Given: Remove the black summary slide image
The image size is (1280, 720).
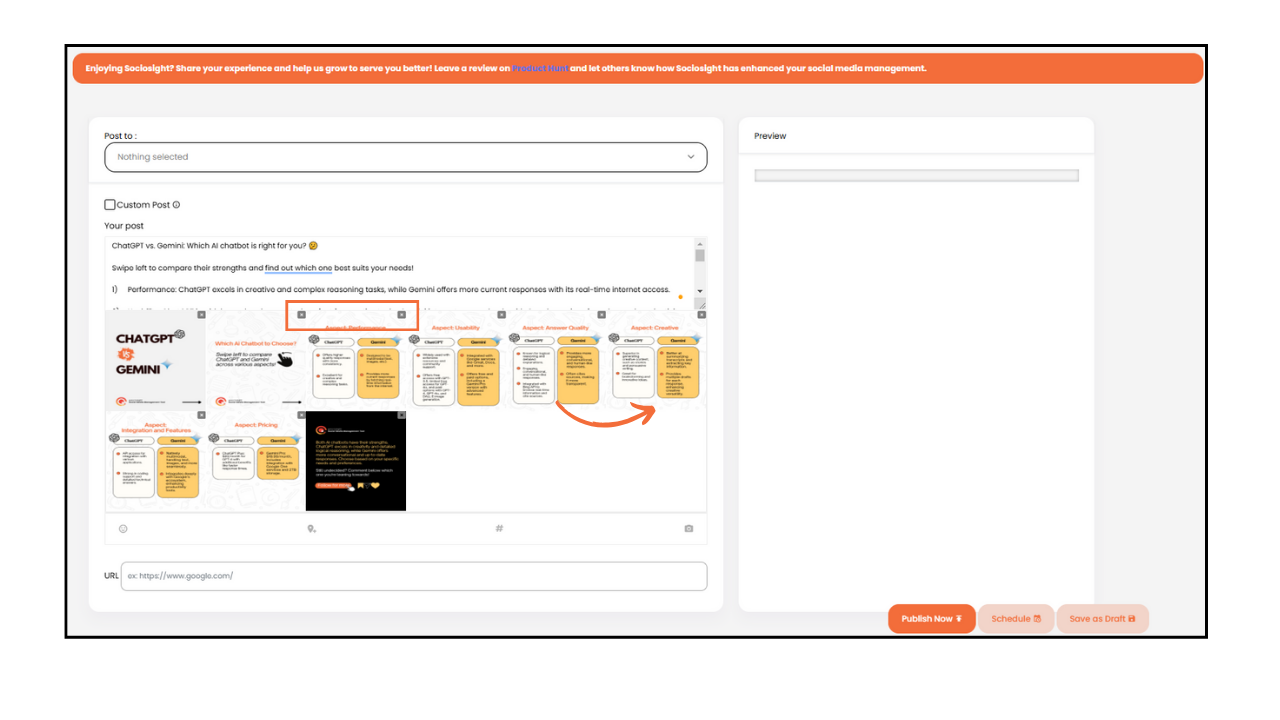Looking at the screenshot, I should (x=401, y=415).
